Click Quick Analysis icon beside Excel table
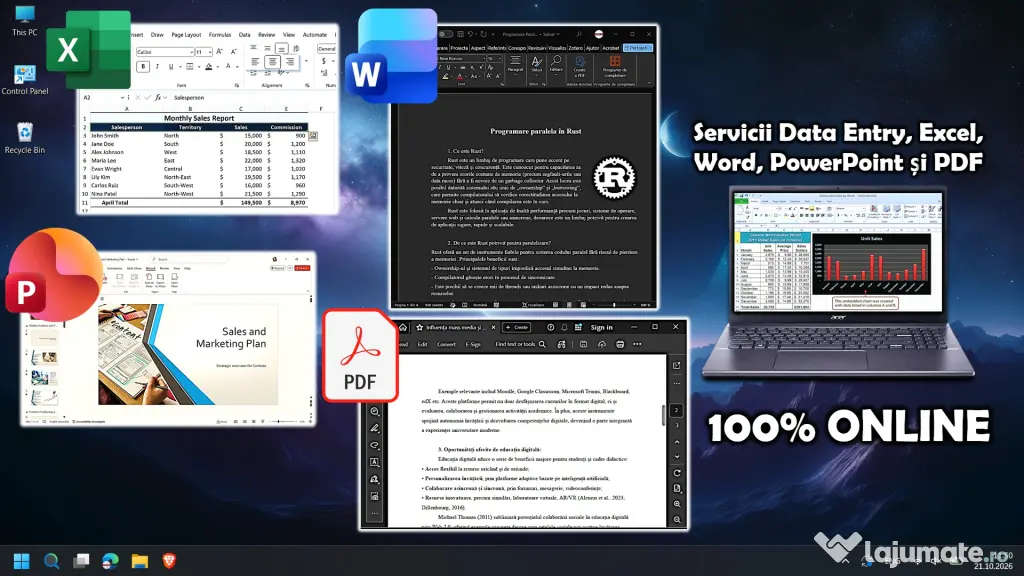The image size is (1024, 576). coord(313,136)
